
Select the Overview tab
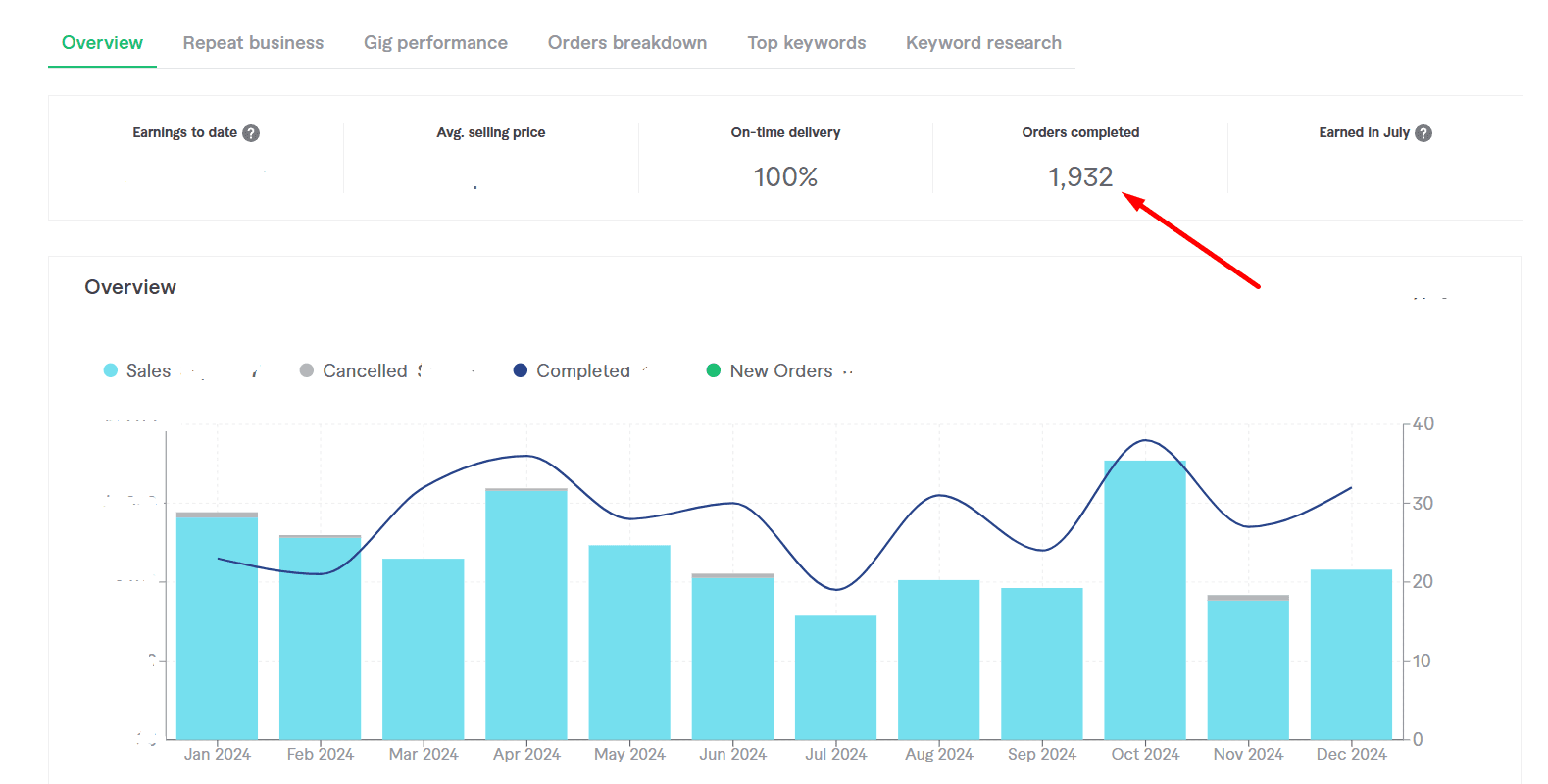pos(102,43)
